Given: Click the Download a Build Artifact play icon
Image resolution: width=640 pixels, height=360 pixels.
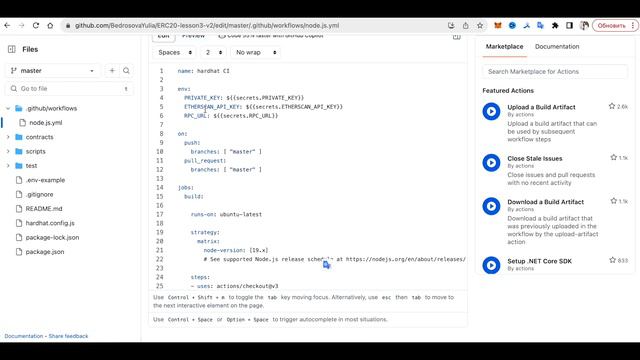Looking at the screenshot, I should [491, 206].
